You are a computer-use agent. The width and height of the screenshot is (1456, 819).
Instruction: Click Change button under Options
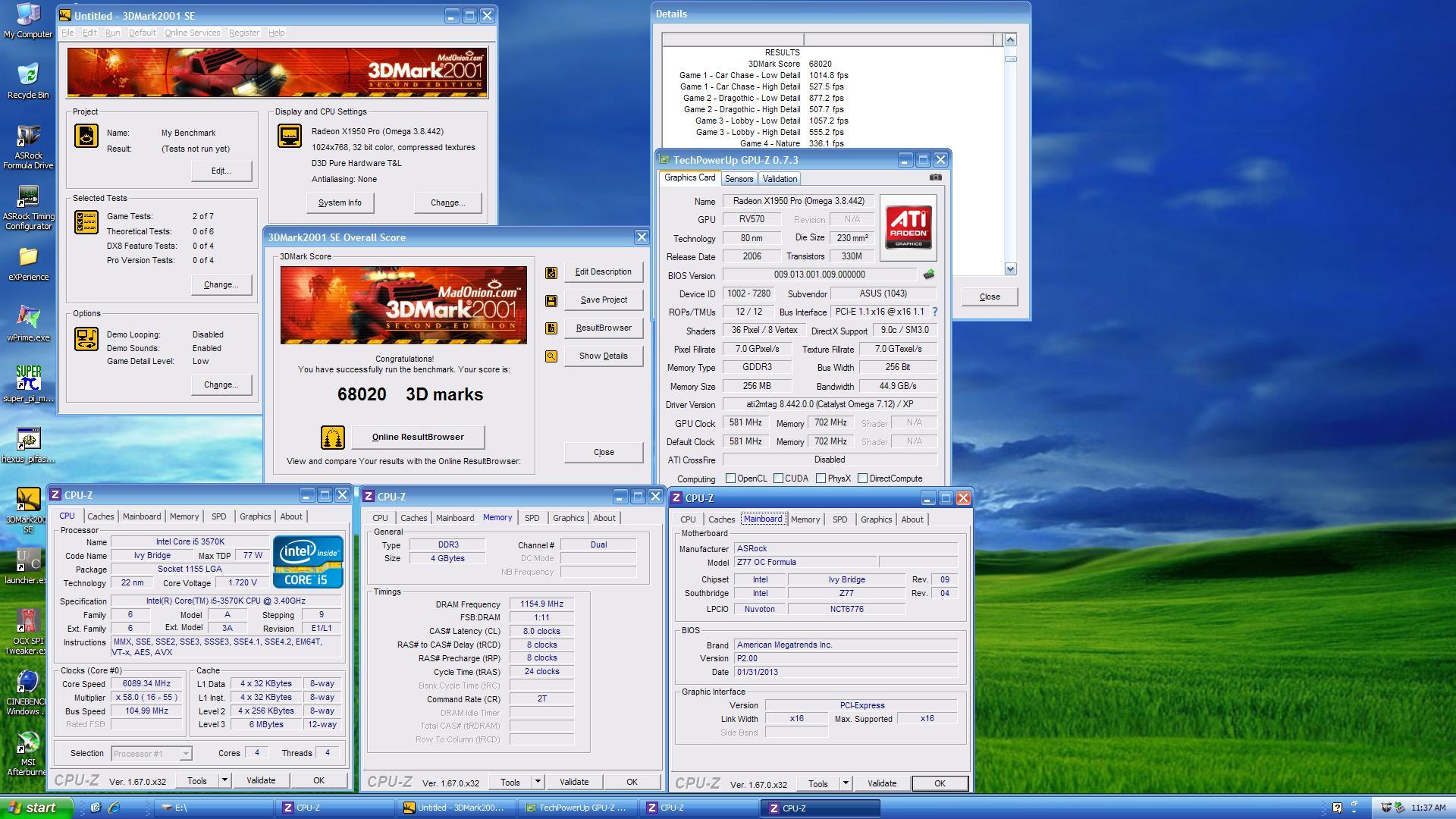point(221,385)
